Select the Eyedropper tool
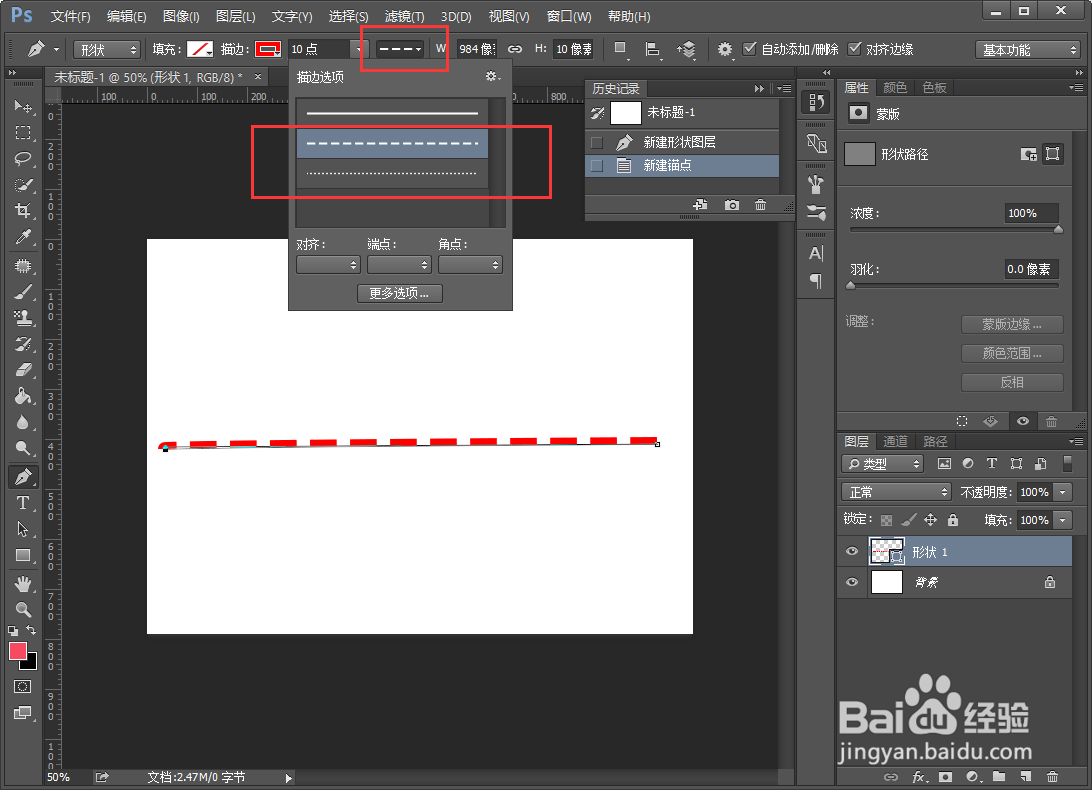Image resolution: width=1092 pixels, height=790 pixels. pyautogui.click(x=23, y=238)
